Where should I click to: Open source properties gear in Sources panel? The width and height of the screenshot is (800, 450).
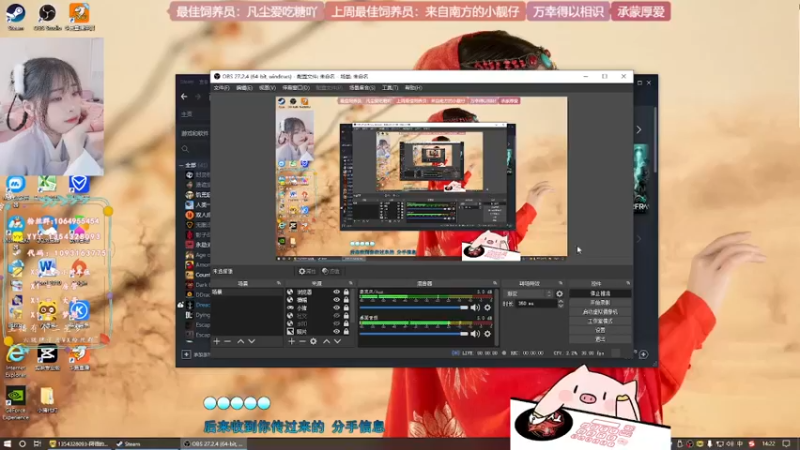point(313,341)
